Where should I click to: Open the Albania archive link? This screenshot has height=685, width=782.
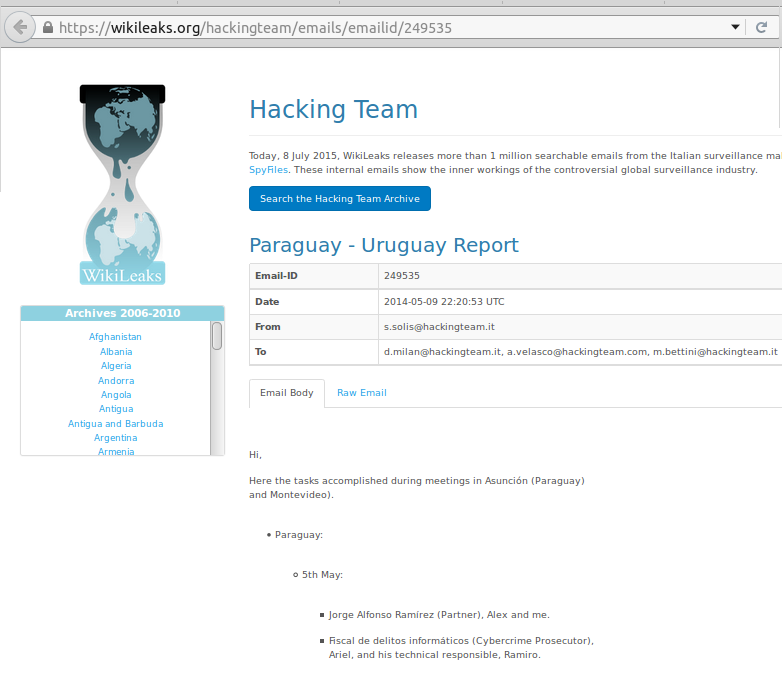(116, 352)
